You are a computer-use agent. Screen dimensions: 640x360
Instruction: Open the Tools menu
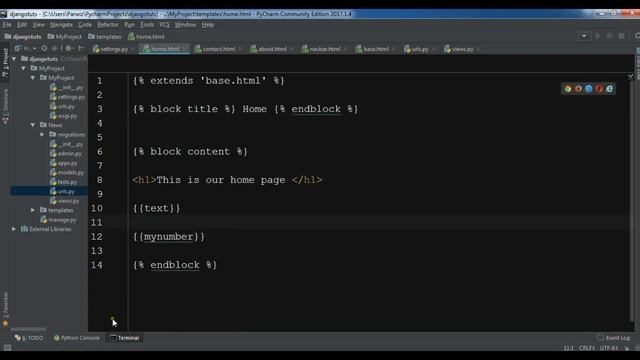147,24
